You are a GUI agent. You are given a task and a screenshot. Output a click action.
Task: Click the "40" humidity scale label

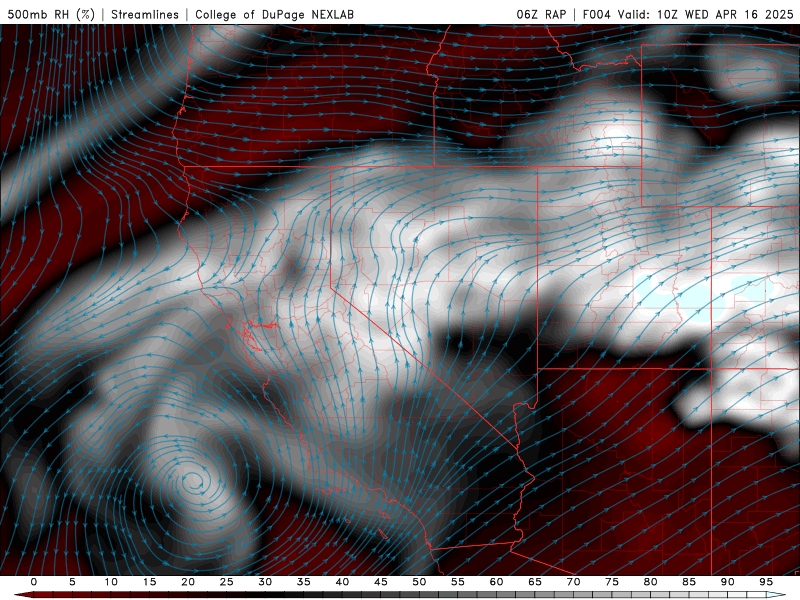tap(342, 582)
